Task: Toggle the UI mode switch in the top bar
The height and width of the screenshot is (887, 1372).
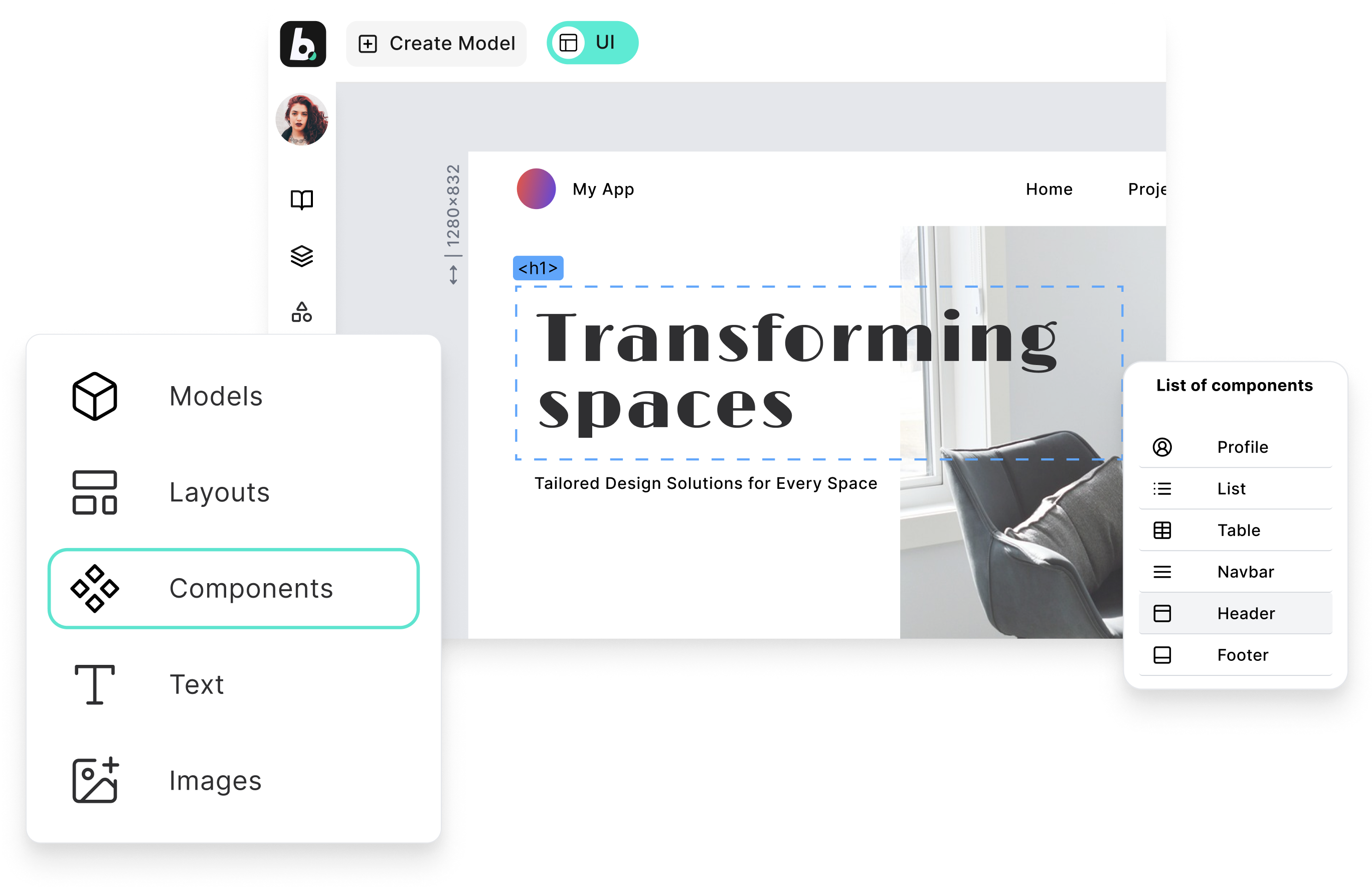Action: (x=592, y=42)
